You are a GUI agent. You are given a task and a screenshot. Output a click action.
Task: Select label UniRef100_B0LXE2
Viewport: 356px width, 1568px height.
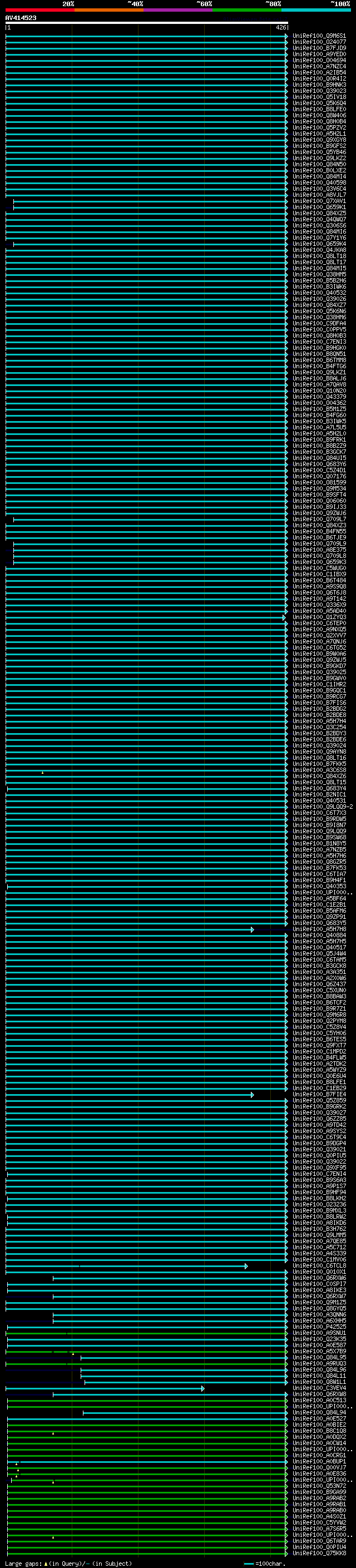point(319,170)
